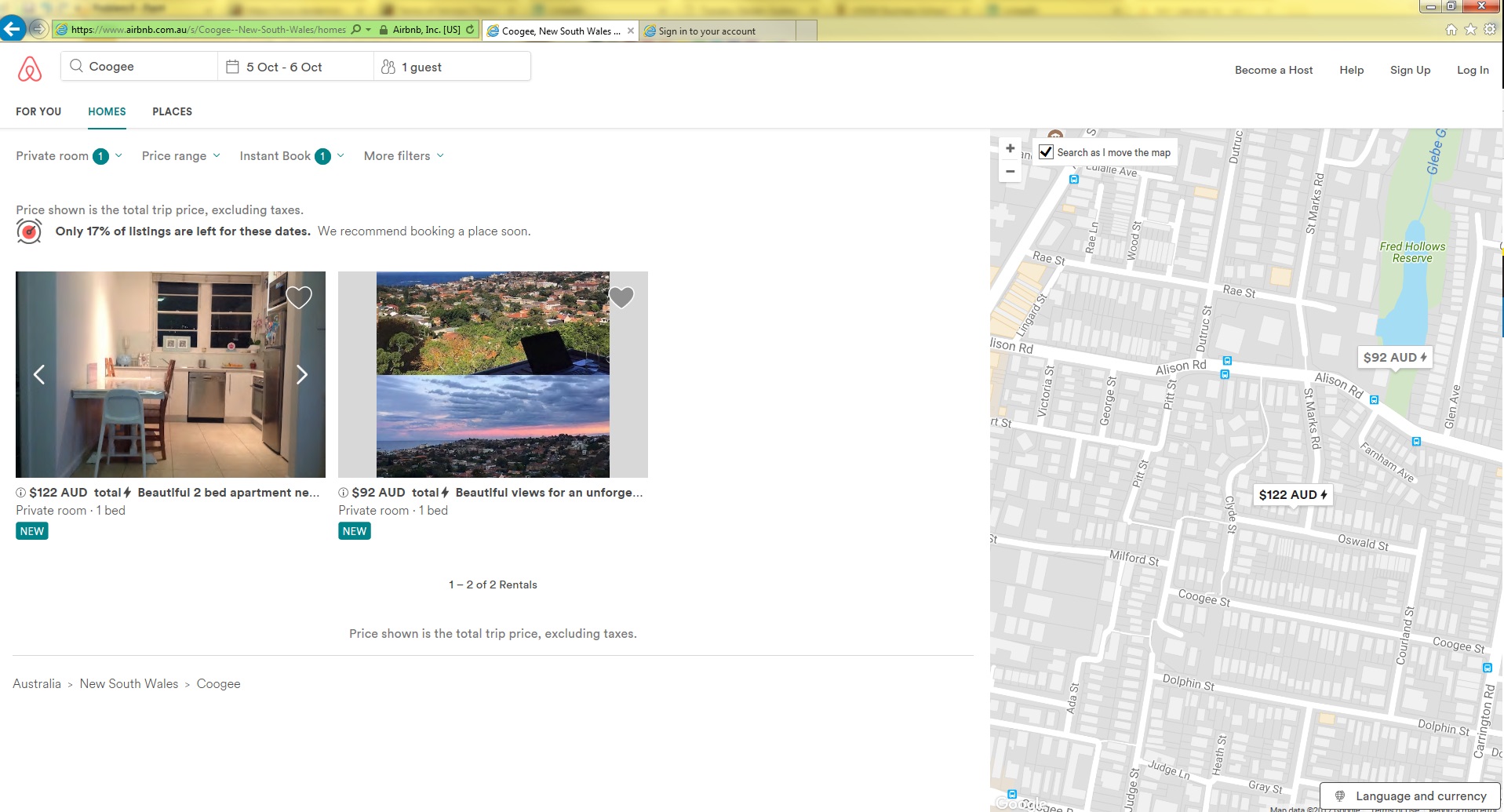Open the Price range dropdown
This screenshot has height=812, width=1504.
pos(180,156)
